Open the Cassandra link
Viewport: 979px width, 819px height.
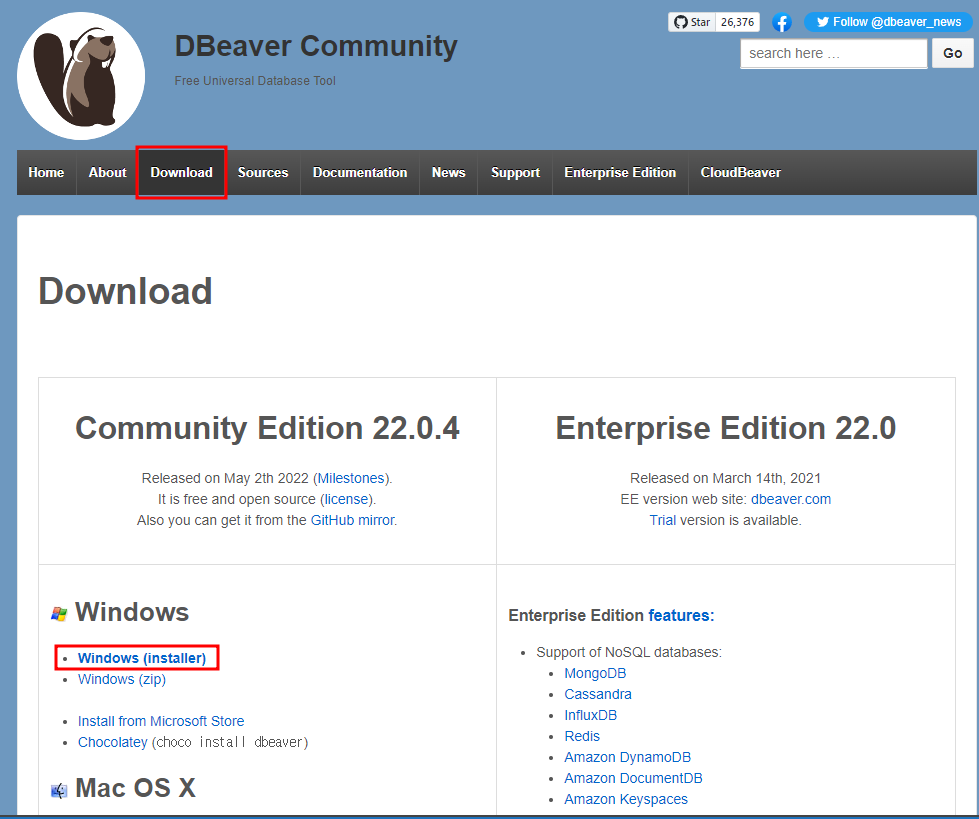point(598,694)
